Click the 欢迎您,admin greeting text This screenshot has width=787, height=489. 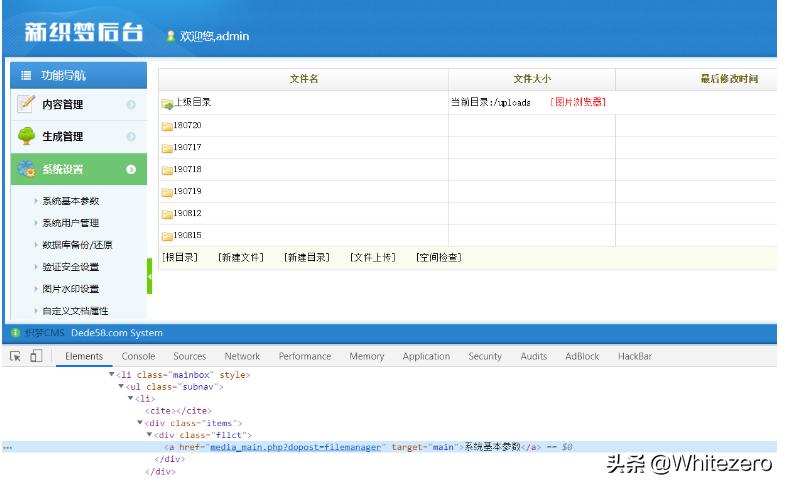coord(214,36)
